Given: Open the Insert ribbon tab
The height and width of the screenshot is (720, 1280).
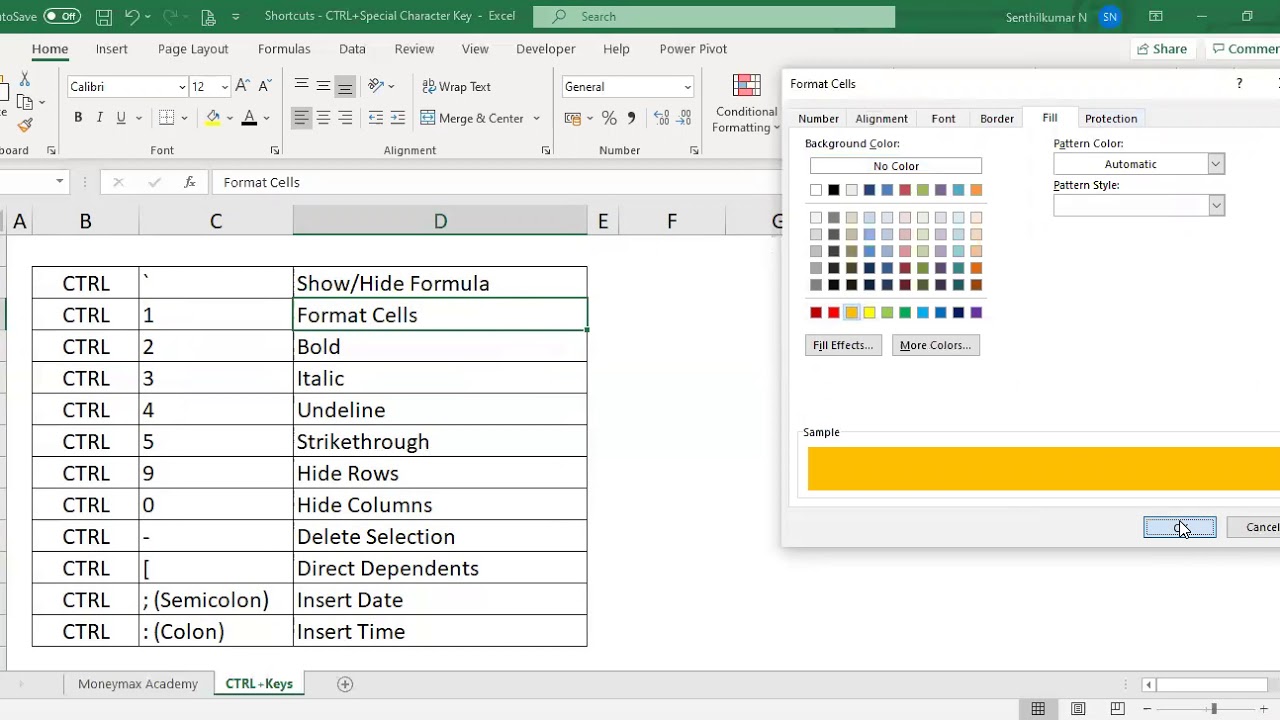Looking at the screenshot, I should pos(112,49).
